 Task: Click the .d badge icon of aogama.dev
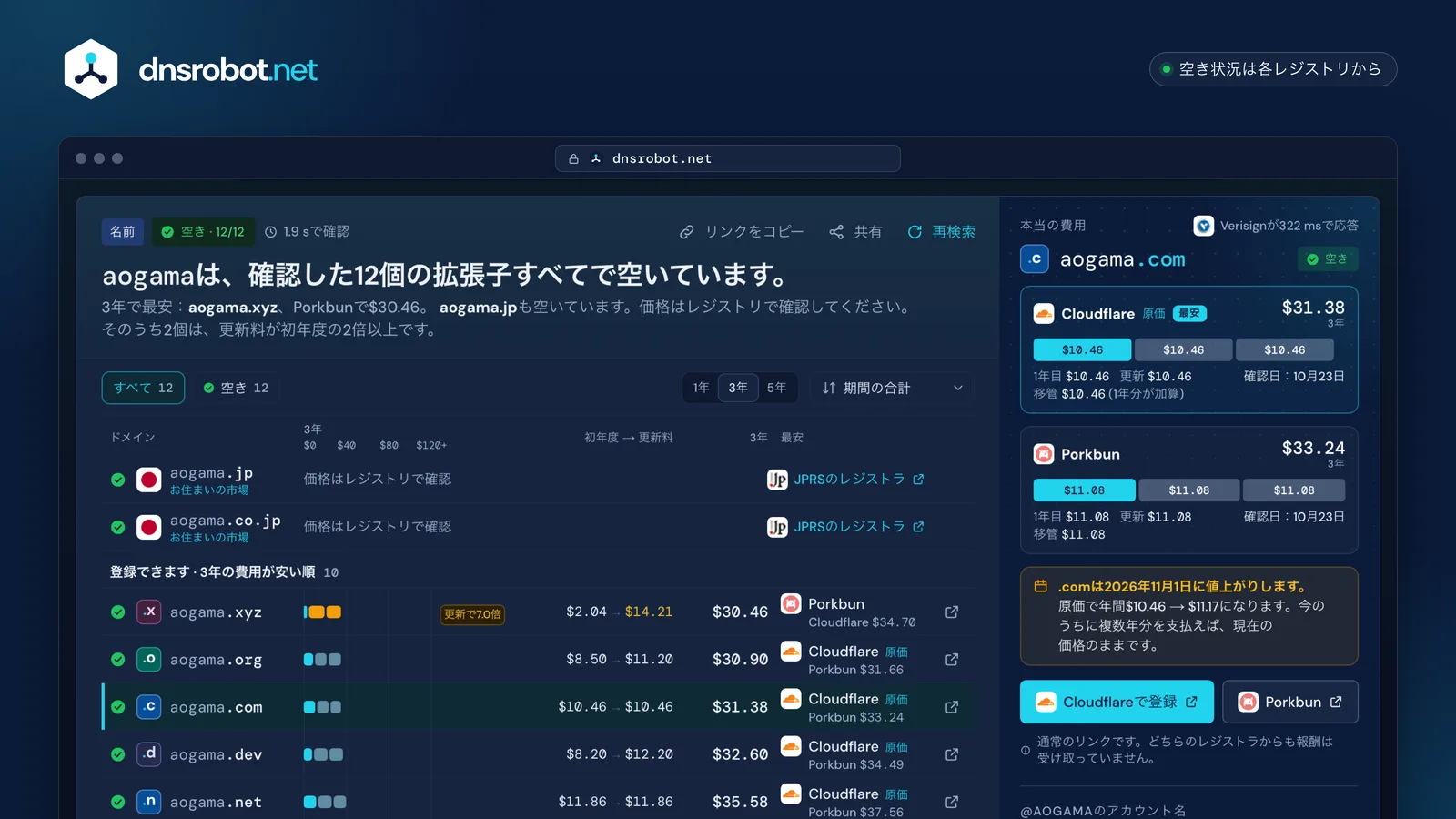[x=148, y=753]
